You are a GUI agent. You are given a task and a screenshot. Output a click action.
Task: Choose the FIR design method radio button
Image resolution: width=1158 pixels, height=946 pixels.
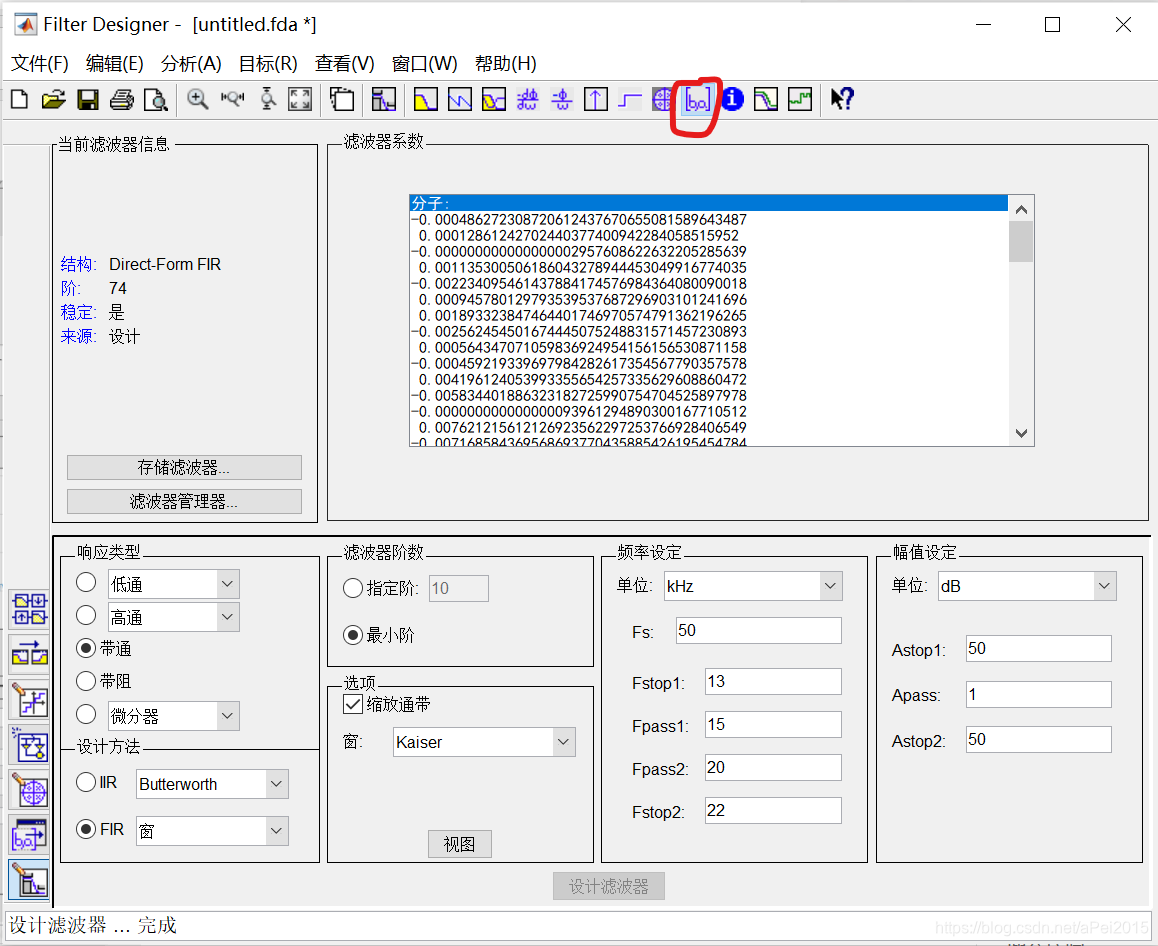pyautogui.click(x=86, y=829)
